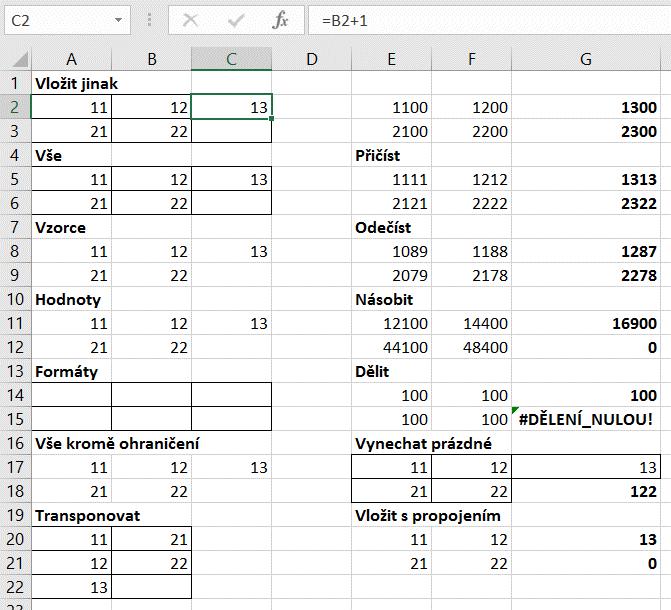Select column A header
671x610 pixels.
click(71, 59)
